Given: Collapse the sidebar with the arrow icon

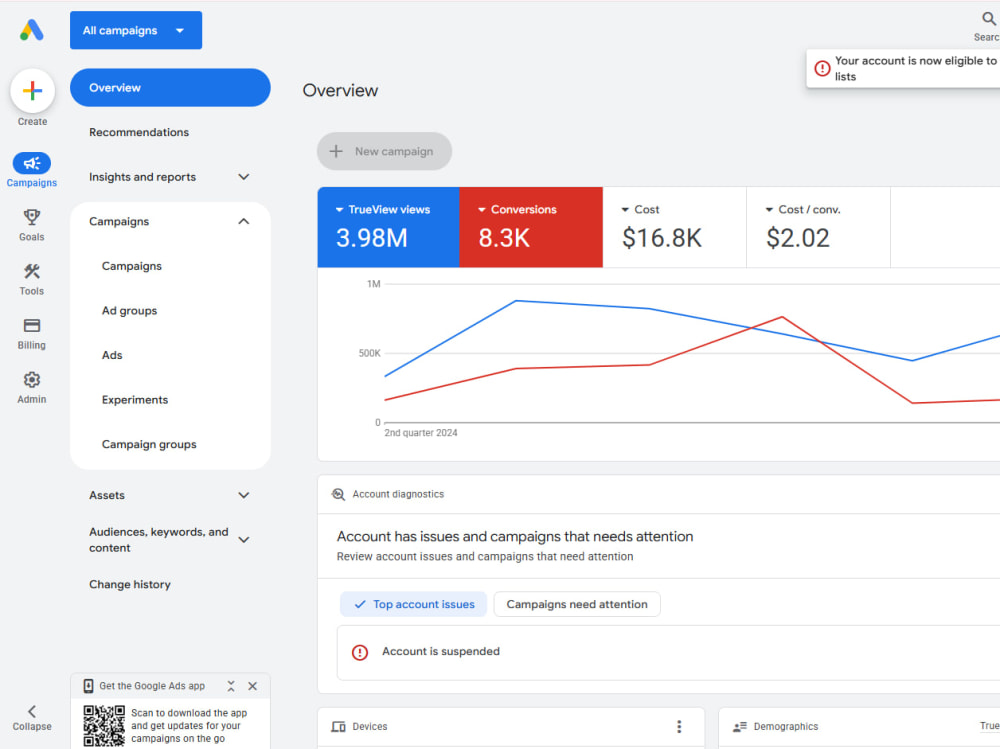Looking at the screenshot, I should (32, 711).
